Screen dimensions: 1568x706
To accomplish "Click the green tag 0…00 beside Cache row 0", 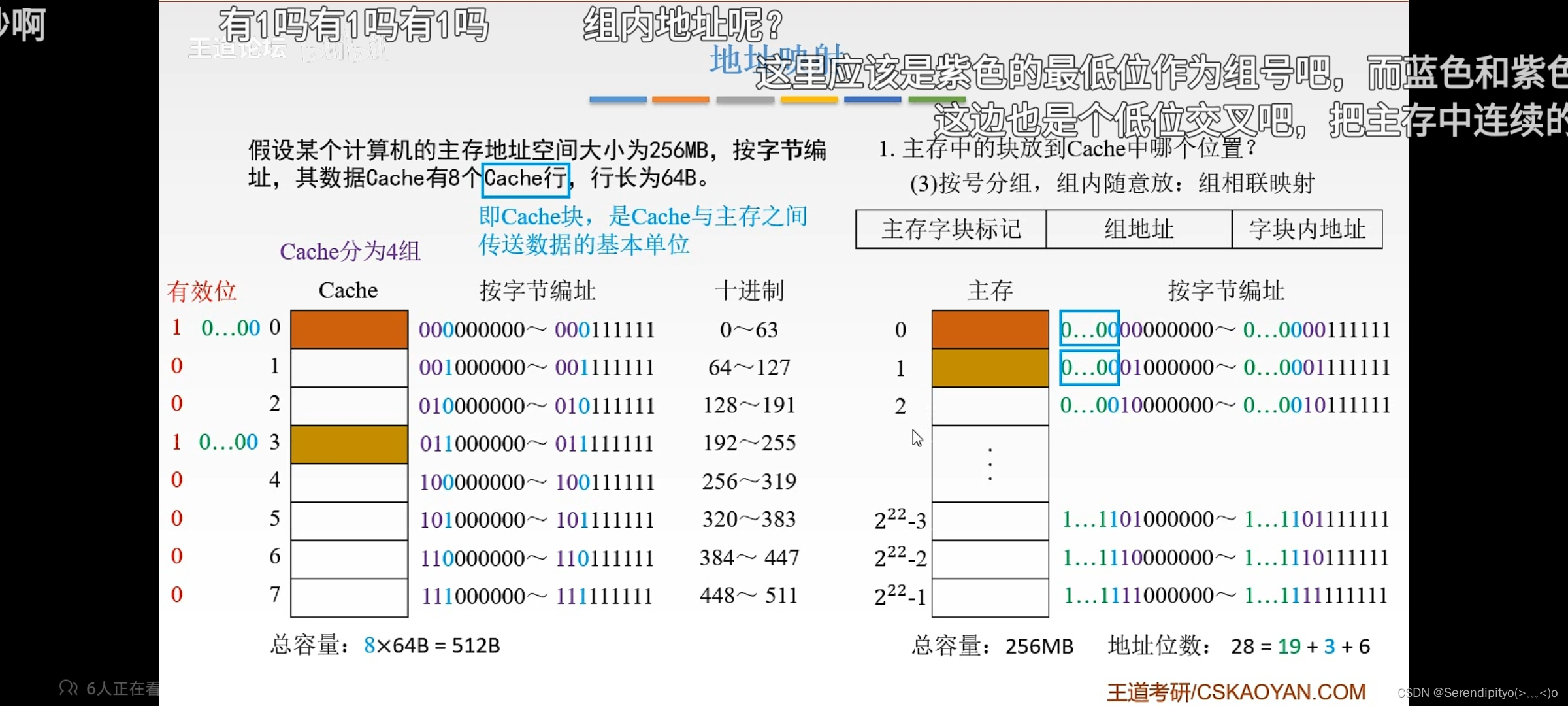I will pos(231,328).
